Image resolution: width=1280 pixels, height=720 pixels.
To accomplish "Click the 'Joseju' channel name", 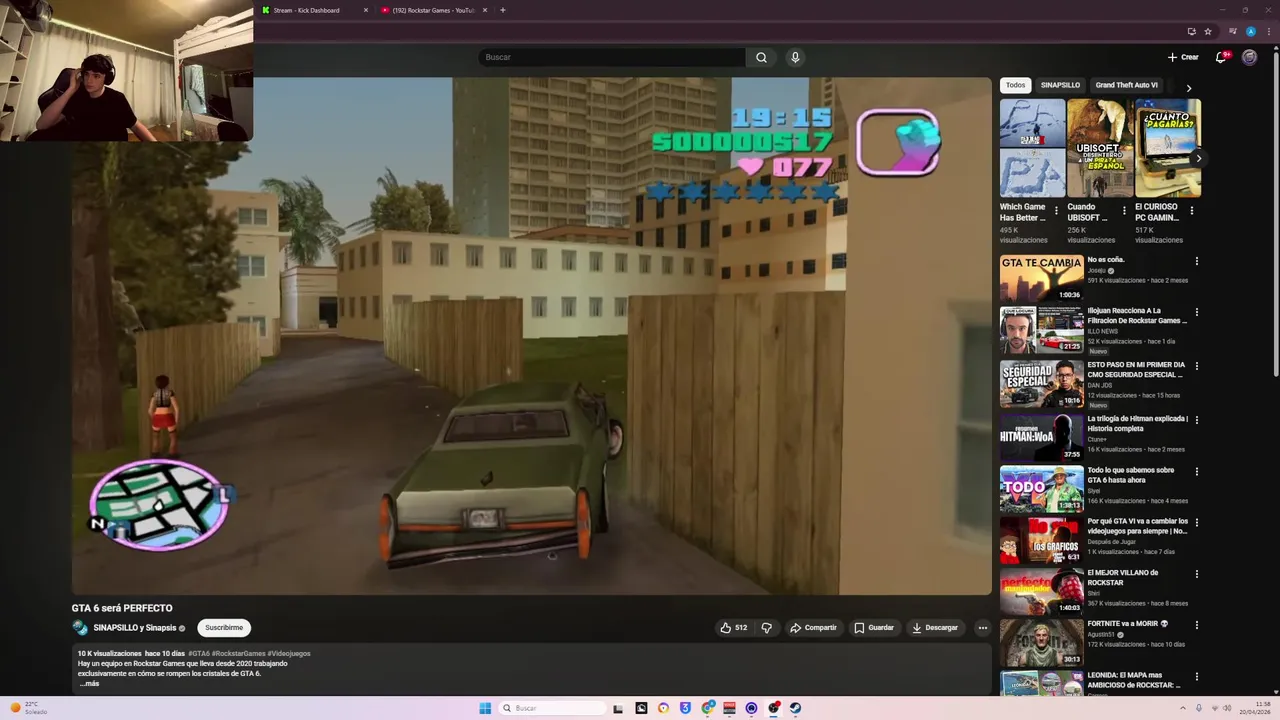I will pos(1098,270).
